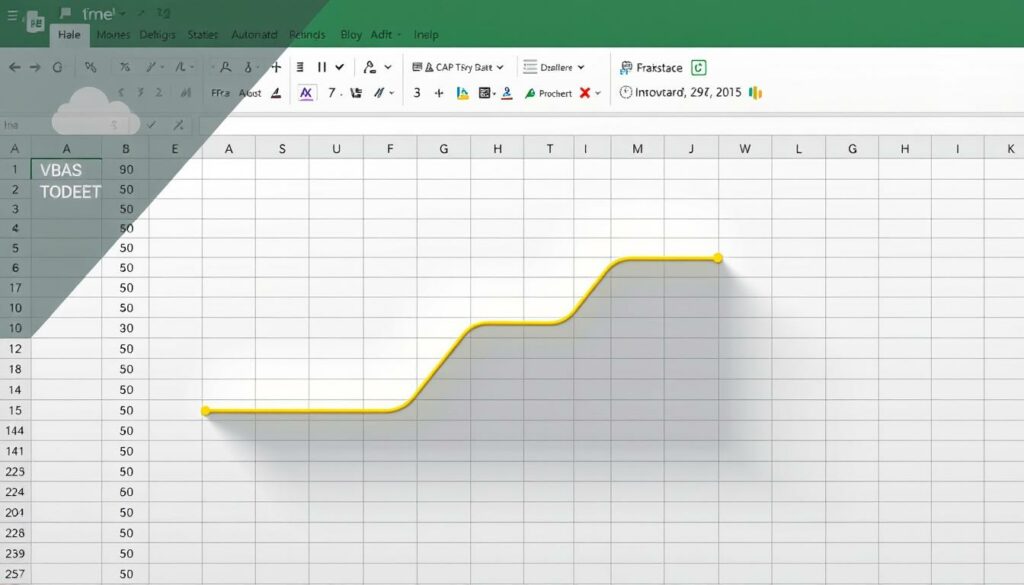Image resolution: width=1024 pixels, height=585 pixels.
Task: Click the table grid icon with dropdown
Action: (487, 93)
